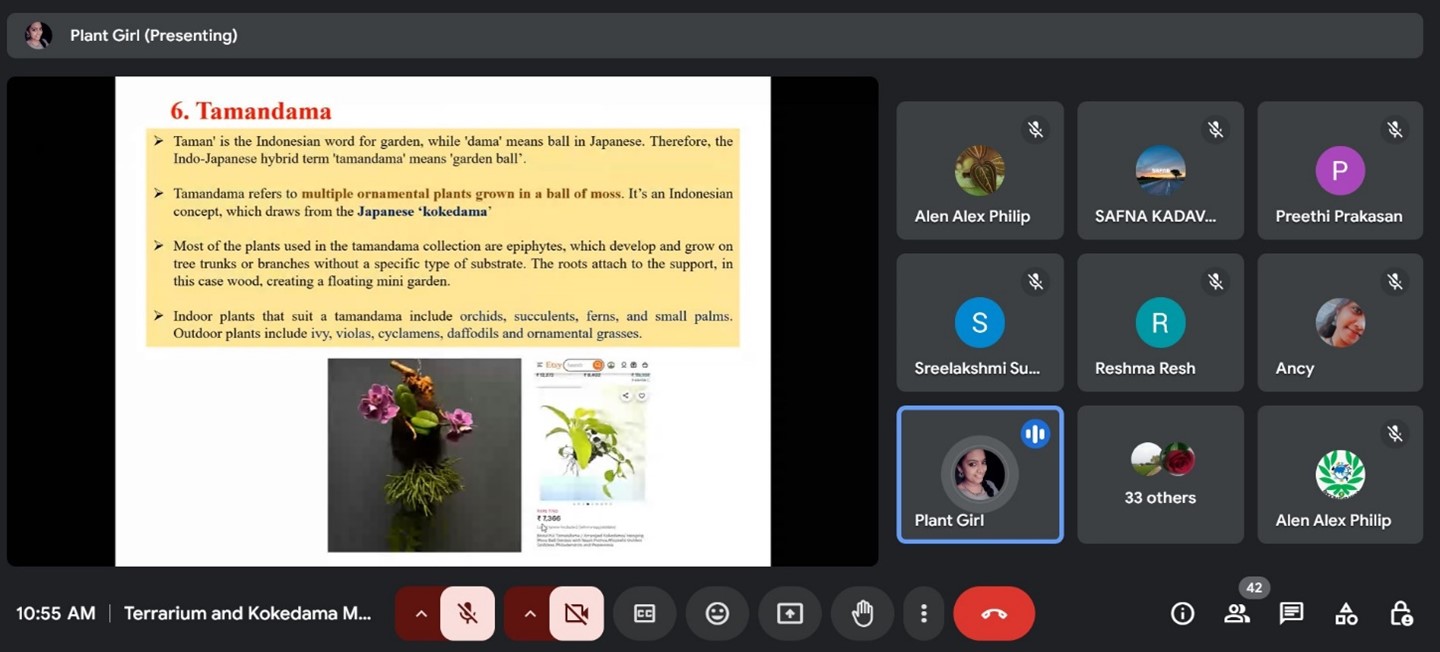Open host controls lock icon
Screen dimensions: 1440x652
click(1400, 613)
